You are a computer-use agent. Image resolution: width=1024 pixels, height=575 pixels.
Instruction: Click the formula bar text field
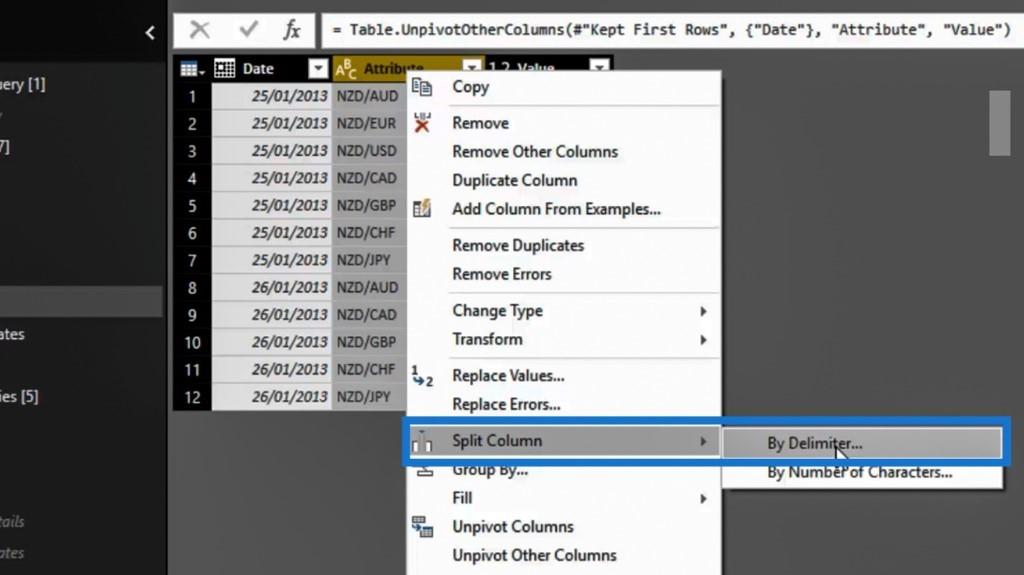point(673,30)
